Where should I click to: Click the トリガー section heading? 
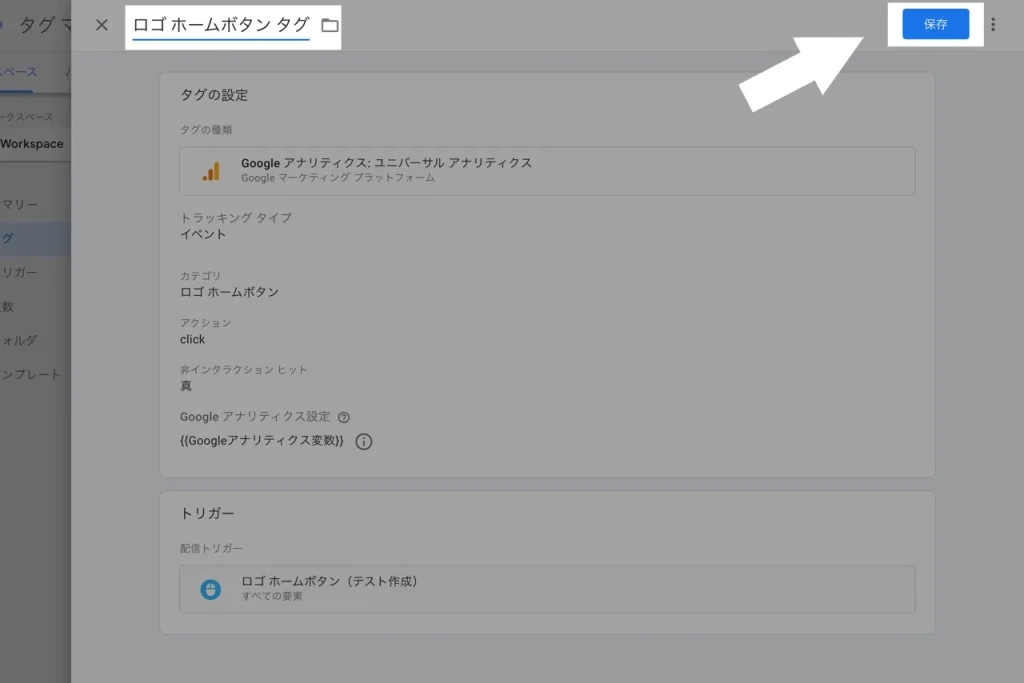[207, 514]
